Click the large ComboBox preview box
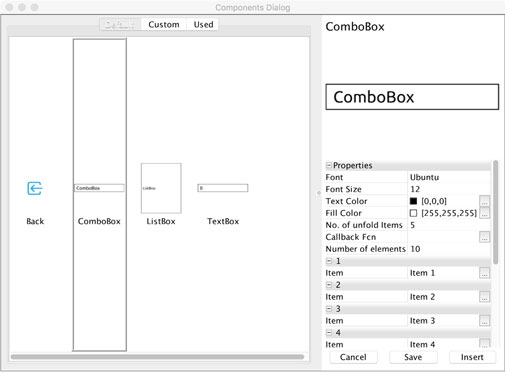Viewport: 505px width, 372px height. pyautogui.click(x=412, y=97)
